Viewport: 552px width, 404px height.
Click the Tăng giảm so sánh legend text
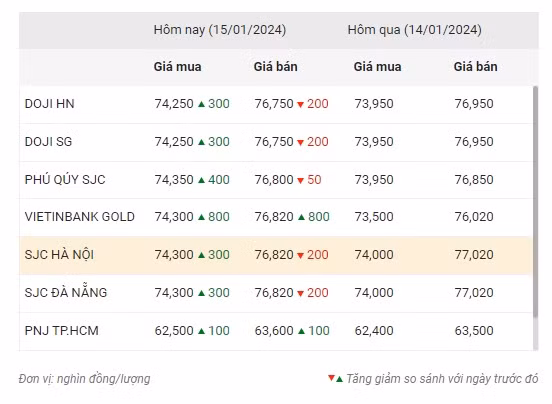442,379
